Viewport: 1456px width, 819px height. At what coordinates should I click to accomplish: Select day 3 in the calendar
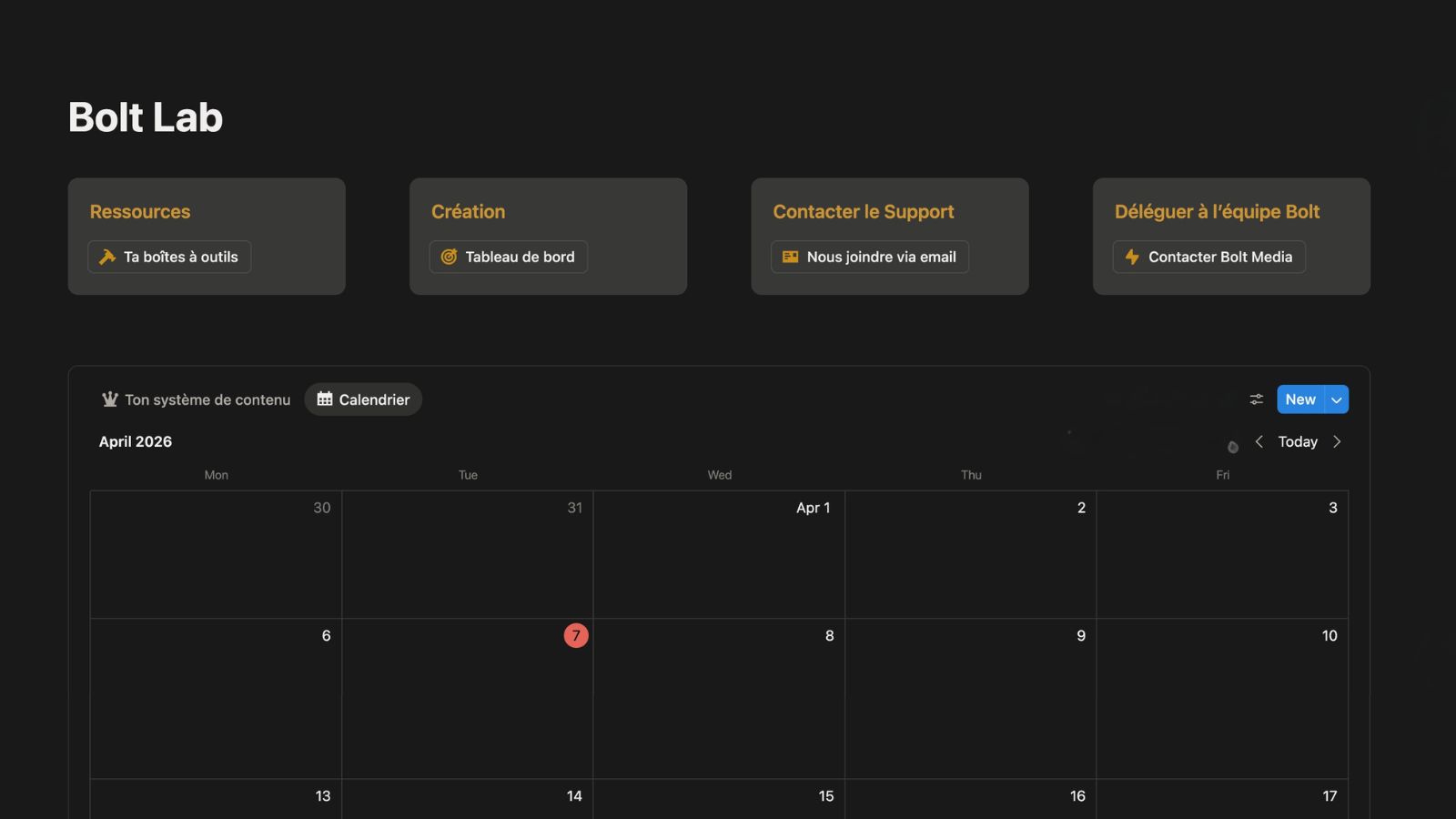pyautogui.click(x=1222, y=555)
